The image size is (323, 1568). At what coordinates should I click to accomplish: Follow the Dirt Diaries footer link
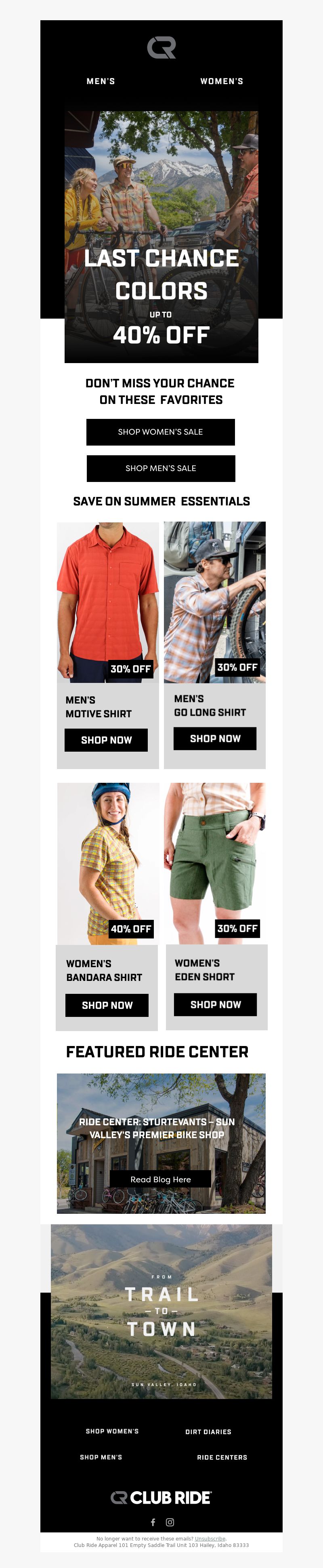coord(208,1432)
